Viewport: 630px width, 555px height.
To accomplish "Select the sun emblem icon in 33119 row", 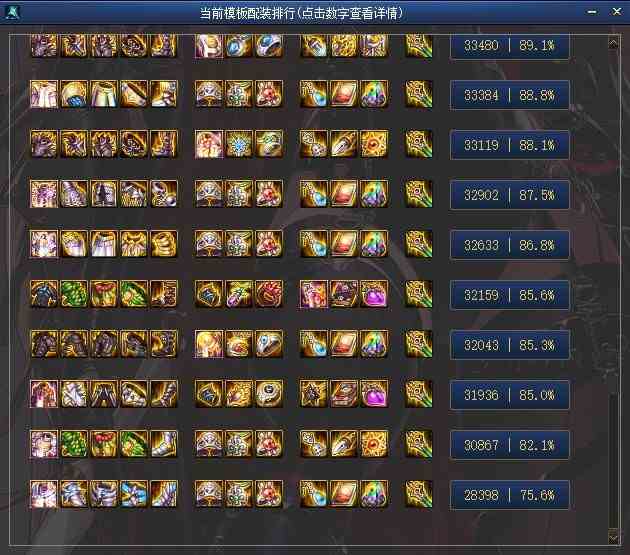I will pos(374,144).
